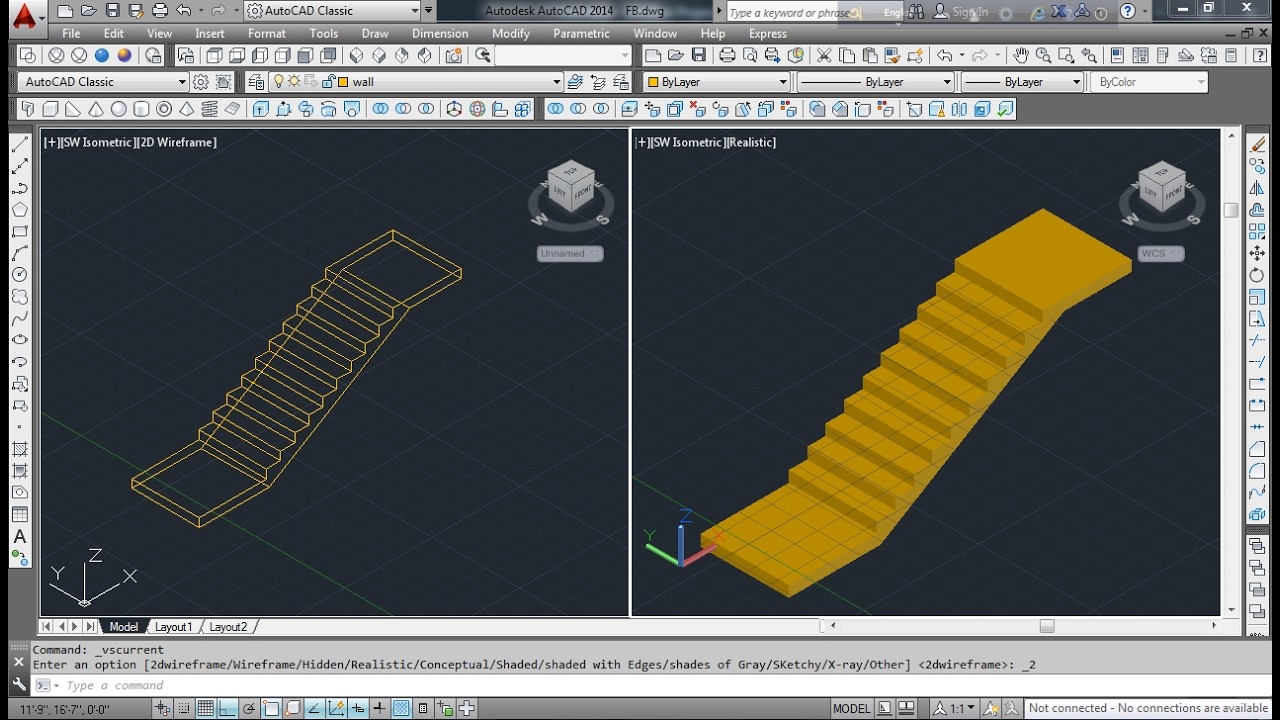1280x720 pixels.
Task: Toggle Object Snap in status bar
Action: (x=272, y=709)
